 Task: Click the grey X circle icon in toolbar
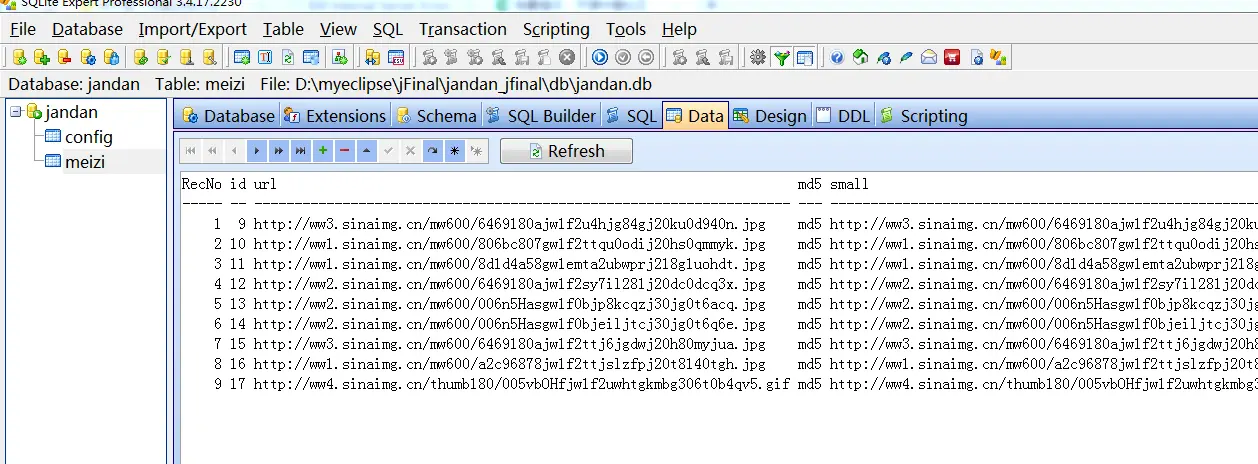pos(567,57)
